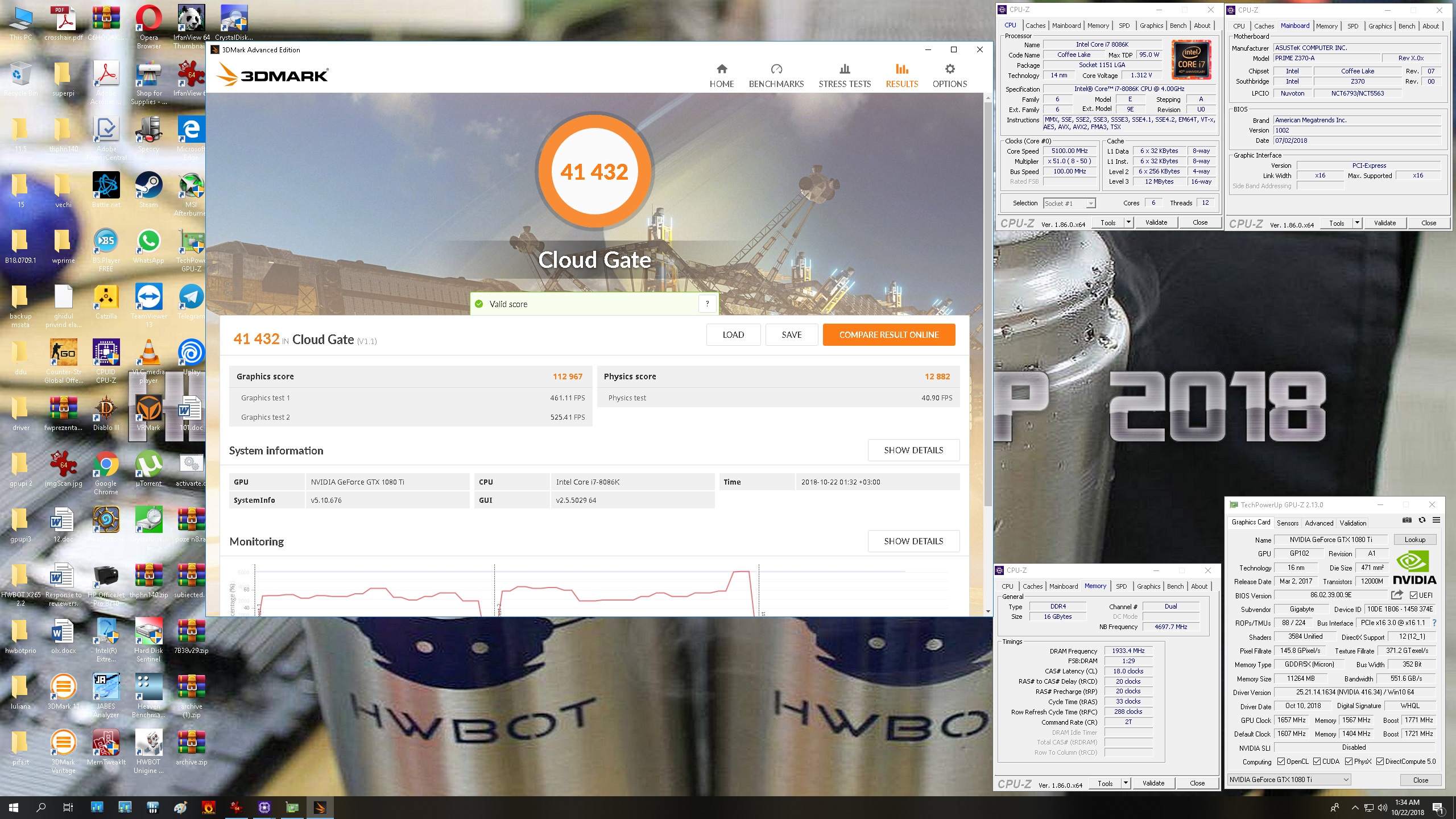
Task: Toggle the OpenCL checkbox in GPU-Z
Action: pos(1281,761)
